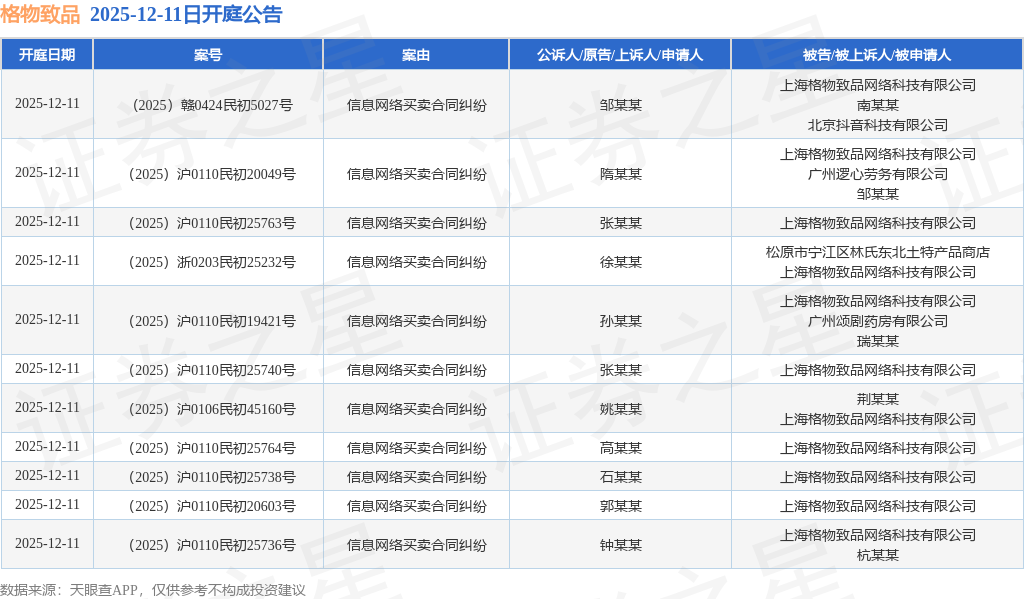Click date 2025-12-11 in the 5027号 row
This screenshot has height=599, width=1024.
[47, 103]
